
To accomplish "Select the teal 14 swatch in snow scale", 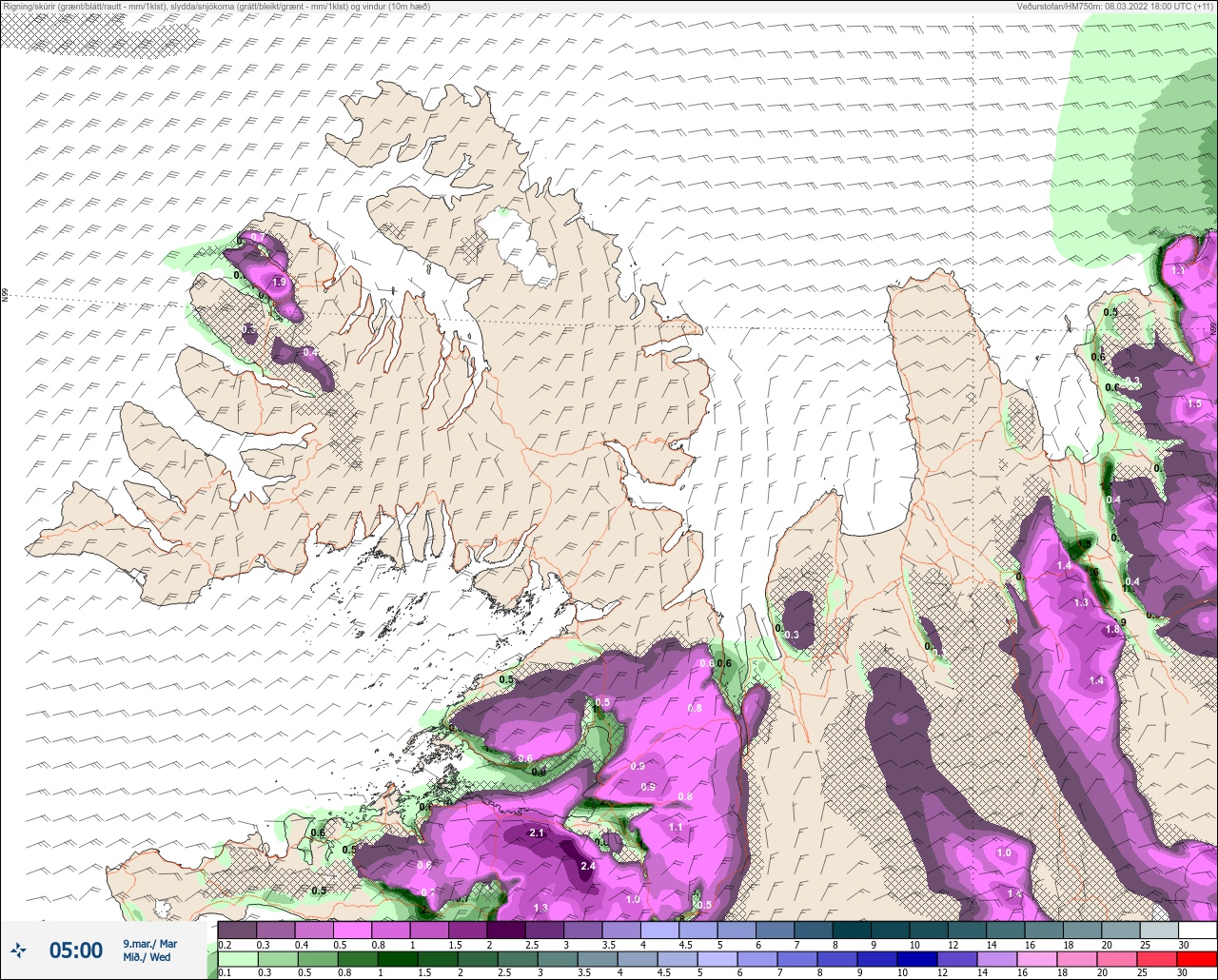I will click(1005, 930).
